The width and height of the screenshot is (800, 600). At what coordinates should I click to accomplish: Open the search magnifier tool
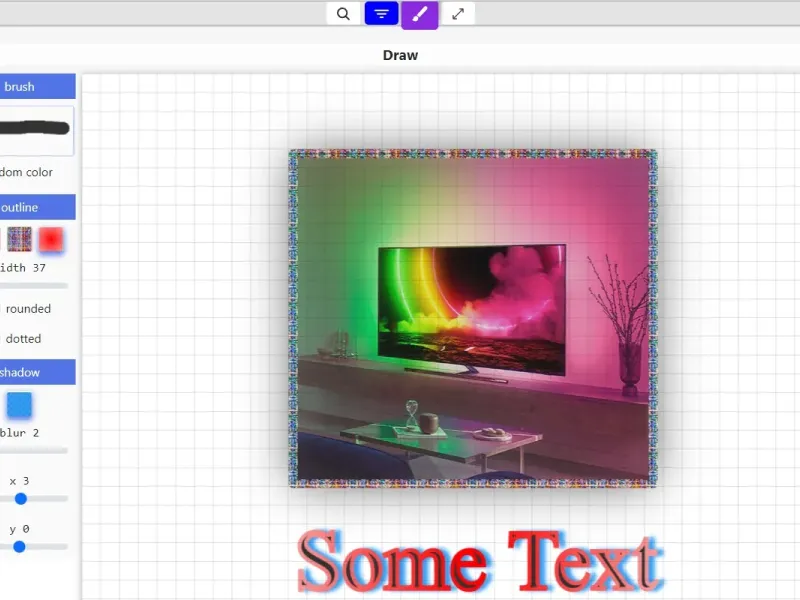tap(343, 14)
